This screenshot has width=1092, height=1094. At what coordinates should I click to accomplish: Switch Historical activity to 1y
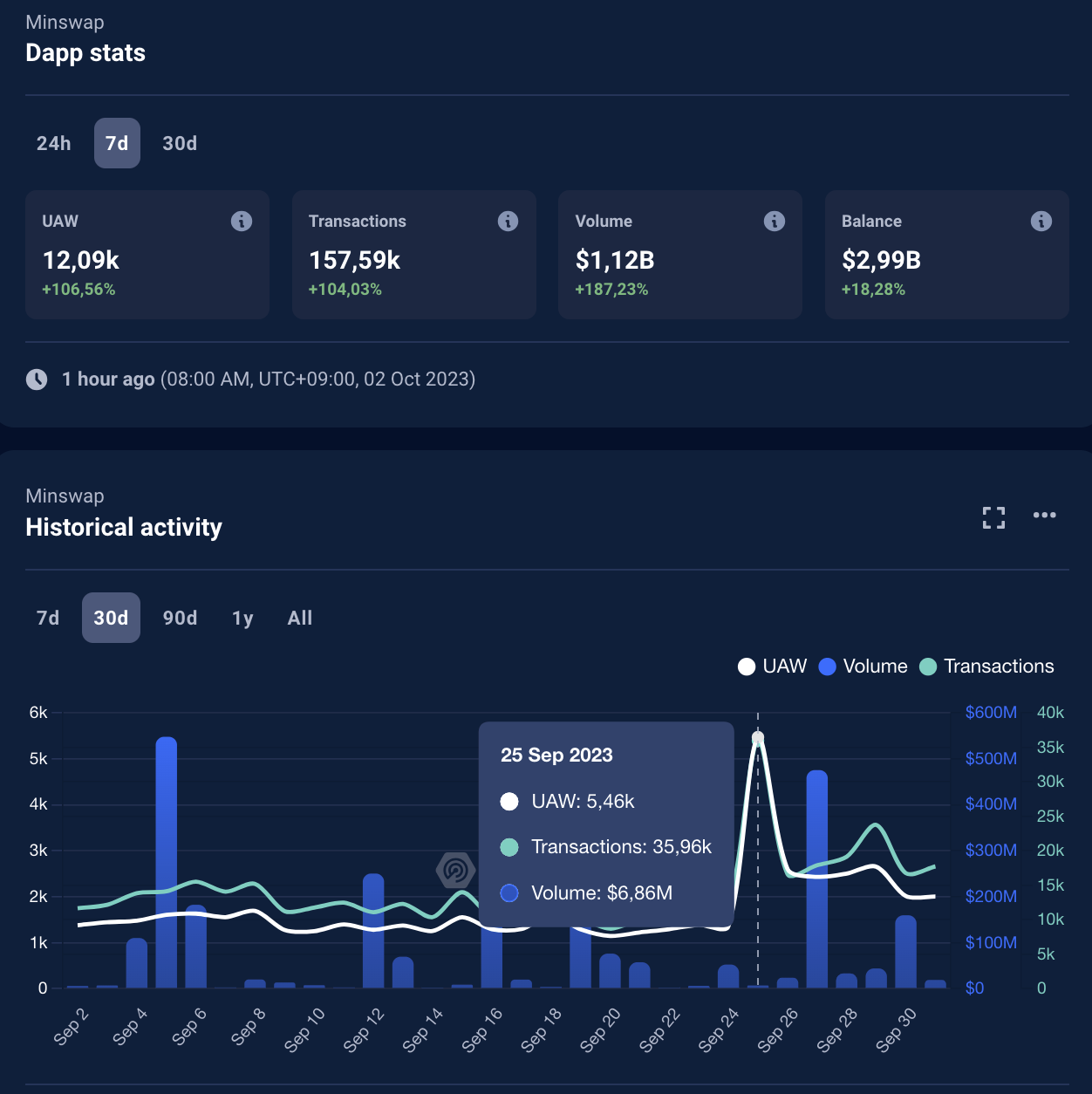[242, 618]
